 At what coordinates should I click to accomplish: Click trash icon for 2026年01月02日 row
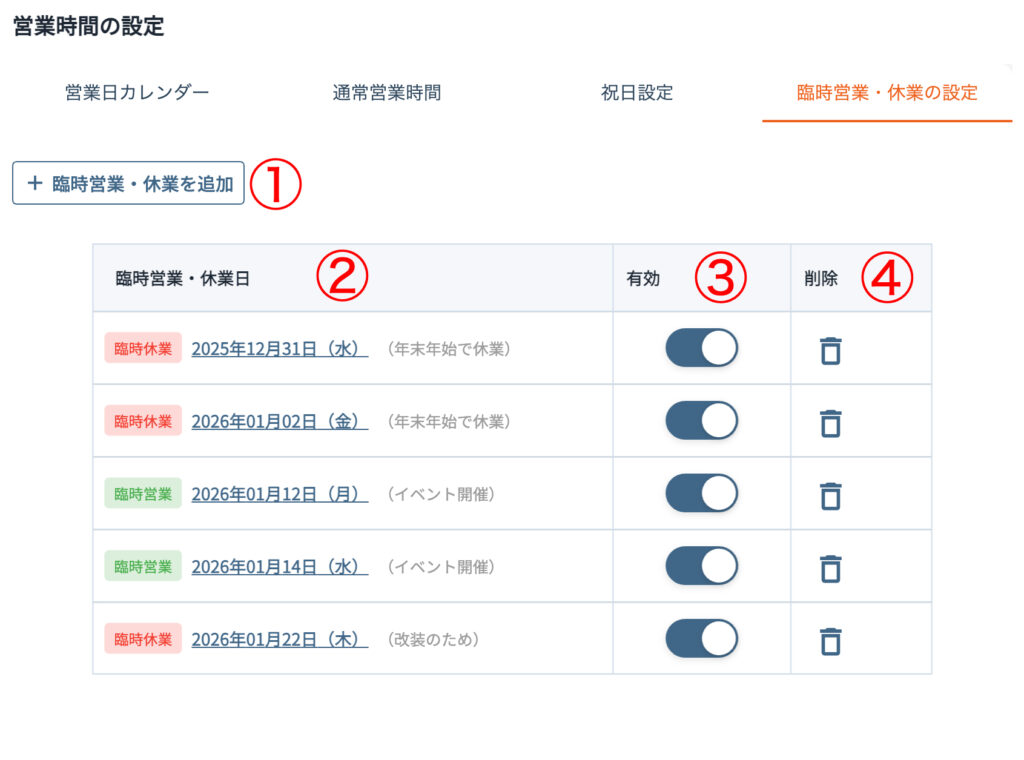[x=830, y=423]
